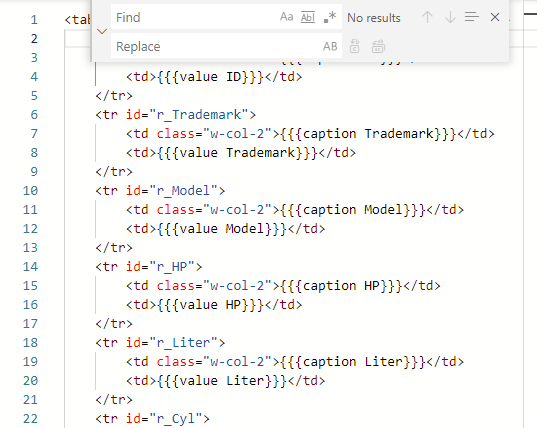This screenshot has width=537, height=428.
Task: Toggle Find in Selection icon
Action: coord(472,17)
